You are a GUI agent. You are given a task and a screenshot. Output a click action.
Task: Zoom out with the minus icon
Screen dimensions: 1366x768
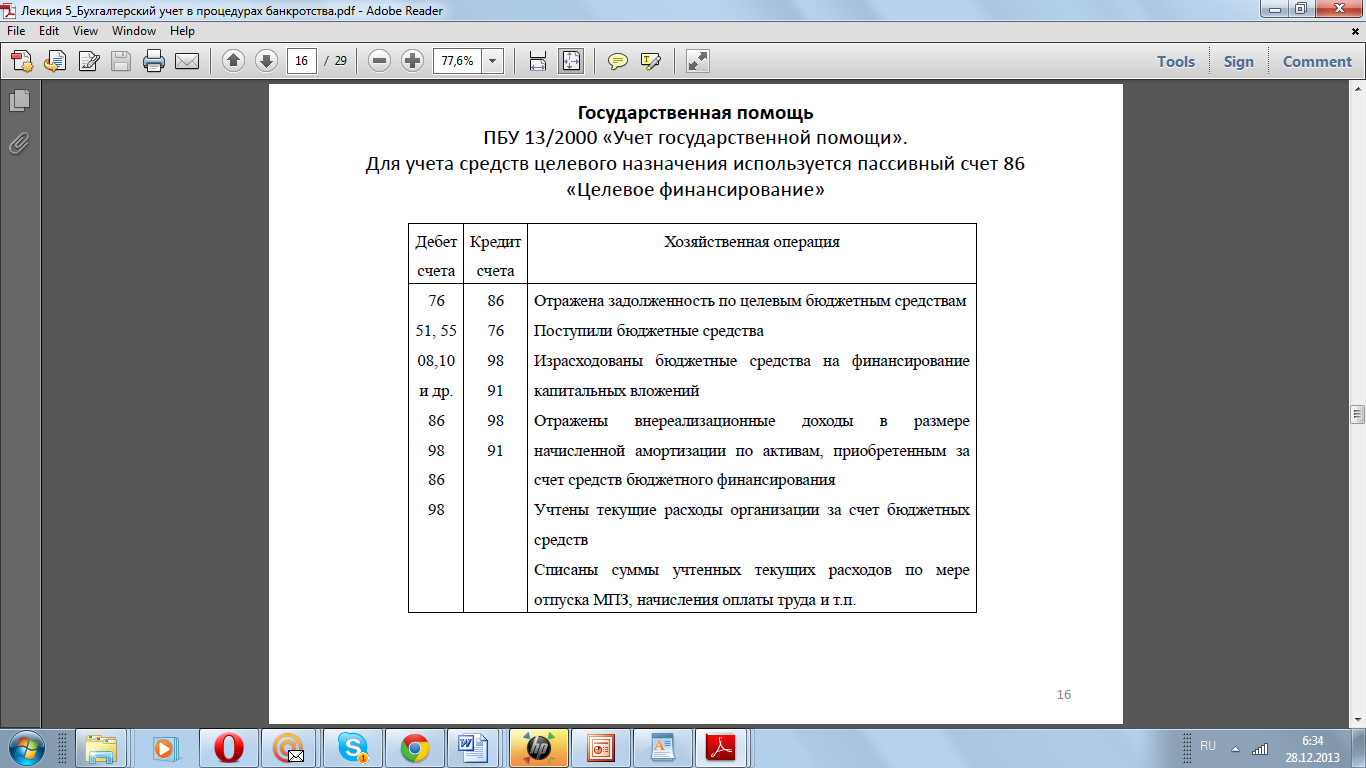tap(379, 61)
